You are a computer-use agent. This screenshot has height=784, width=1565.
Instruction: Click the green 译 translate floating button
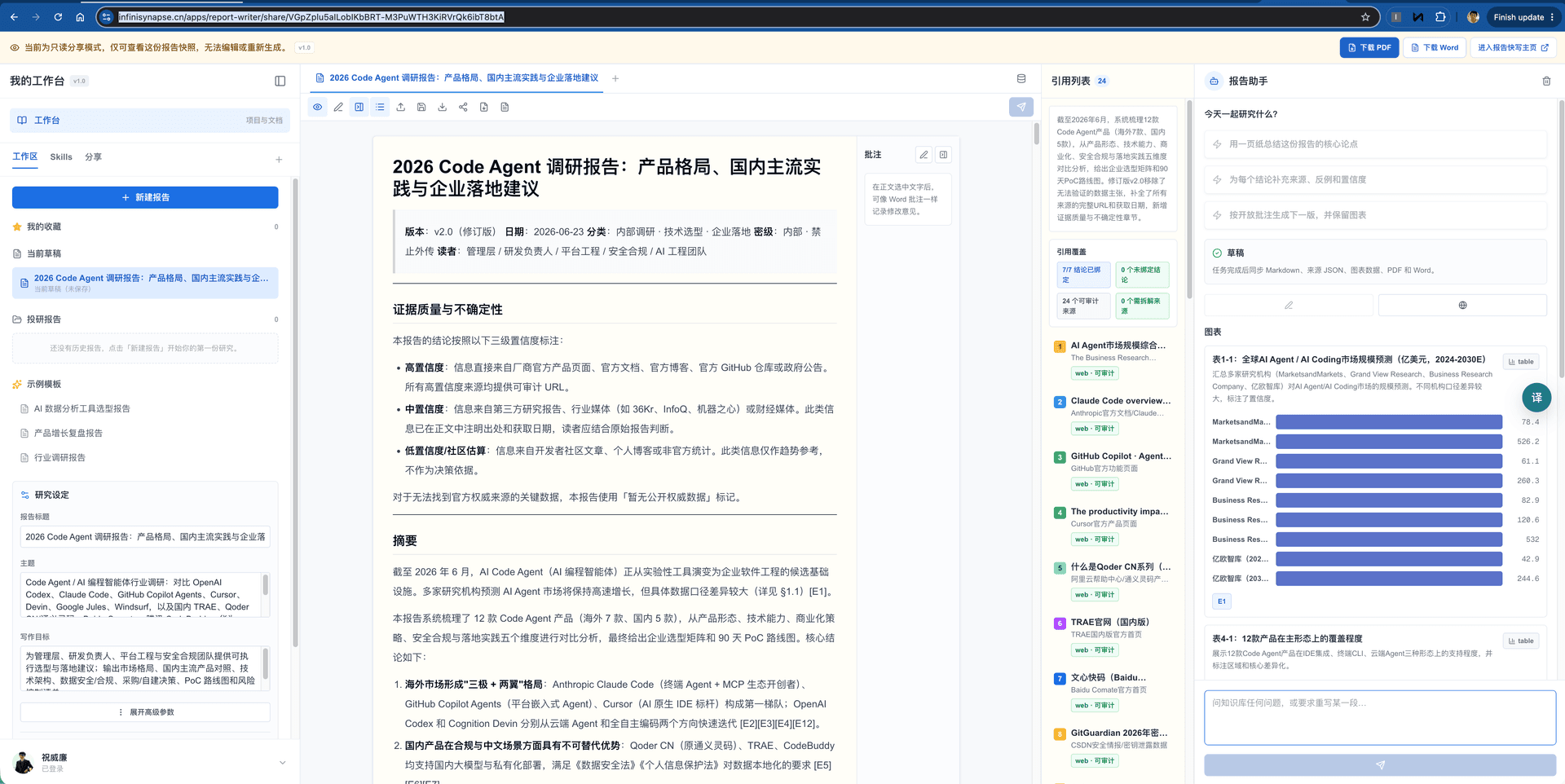[x=1536, y=398]
